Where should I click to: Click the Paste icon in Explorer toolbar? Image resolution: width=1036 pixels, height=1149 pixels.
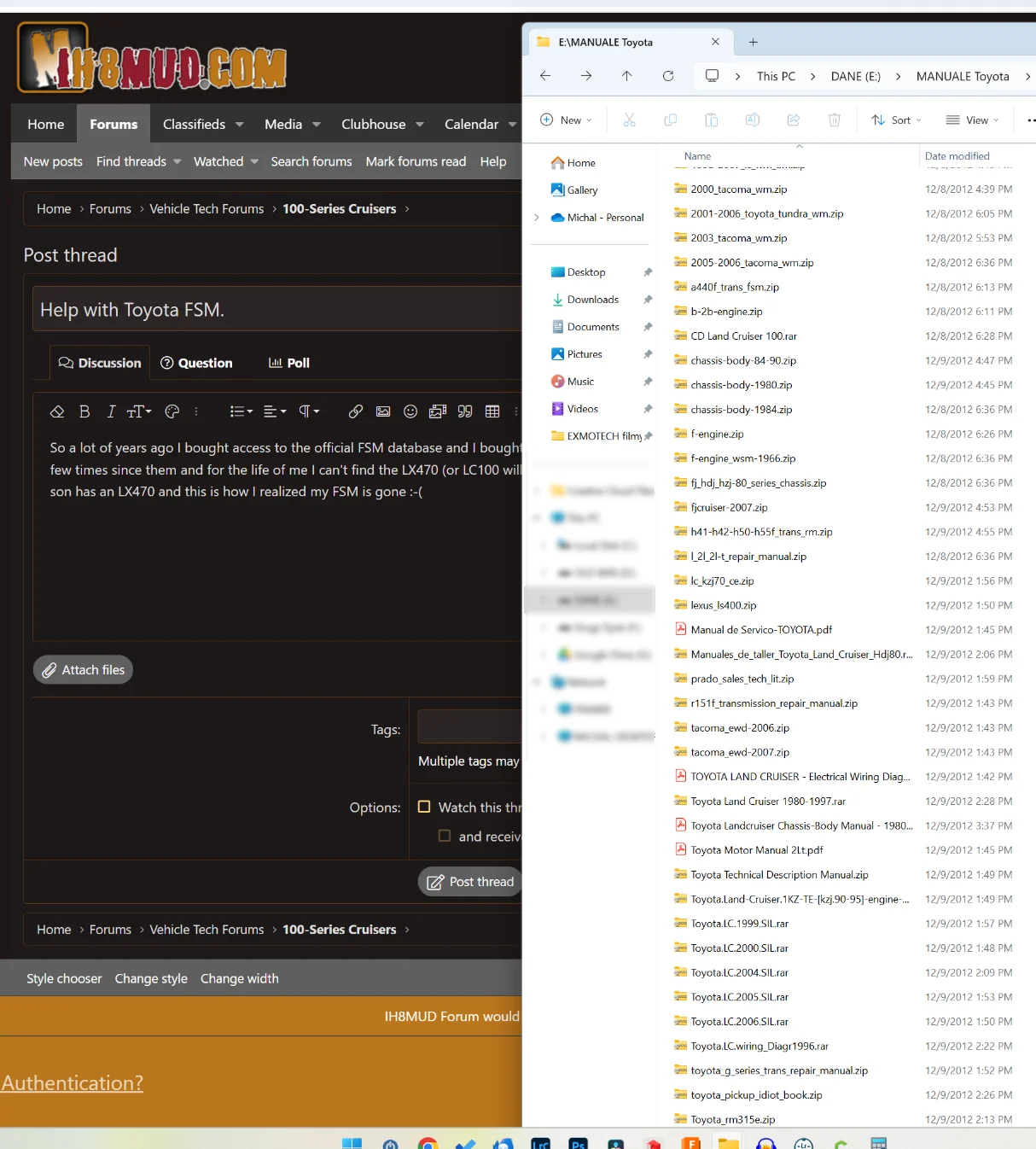pos(712,120)
